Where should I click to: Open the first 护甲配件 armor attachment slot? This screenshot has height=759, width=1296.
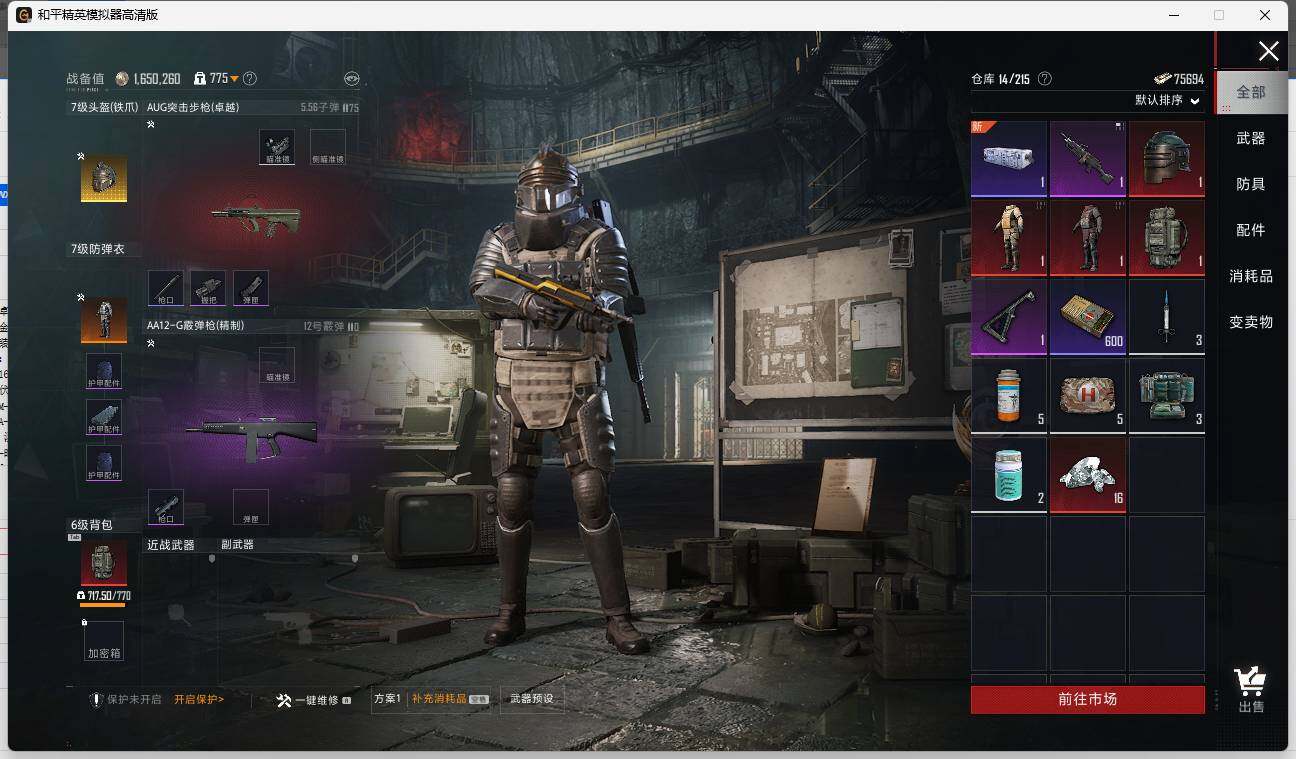[104, 371]
